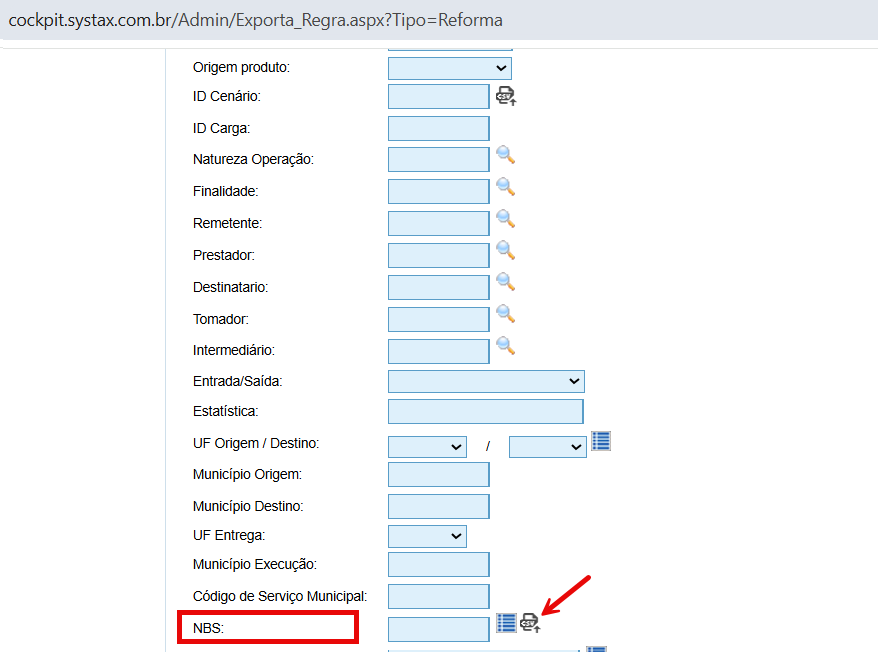Click into the Estatística field
This screenshot has width=878, height=652.
coord(485,412)
